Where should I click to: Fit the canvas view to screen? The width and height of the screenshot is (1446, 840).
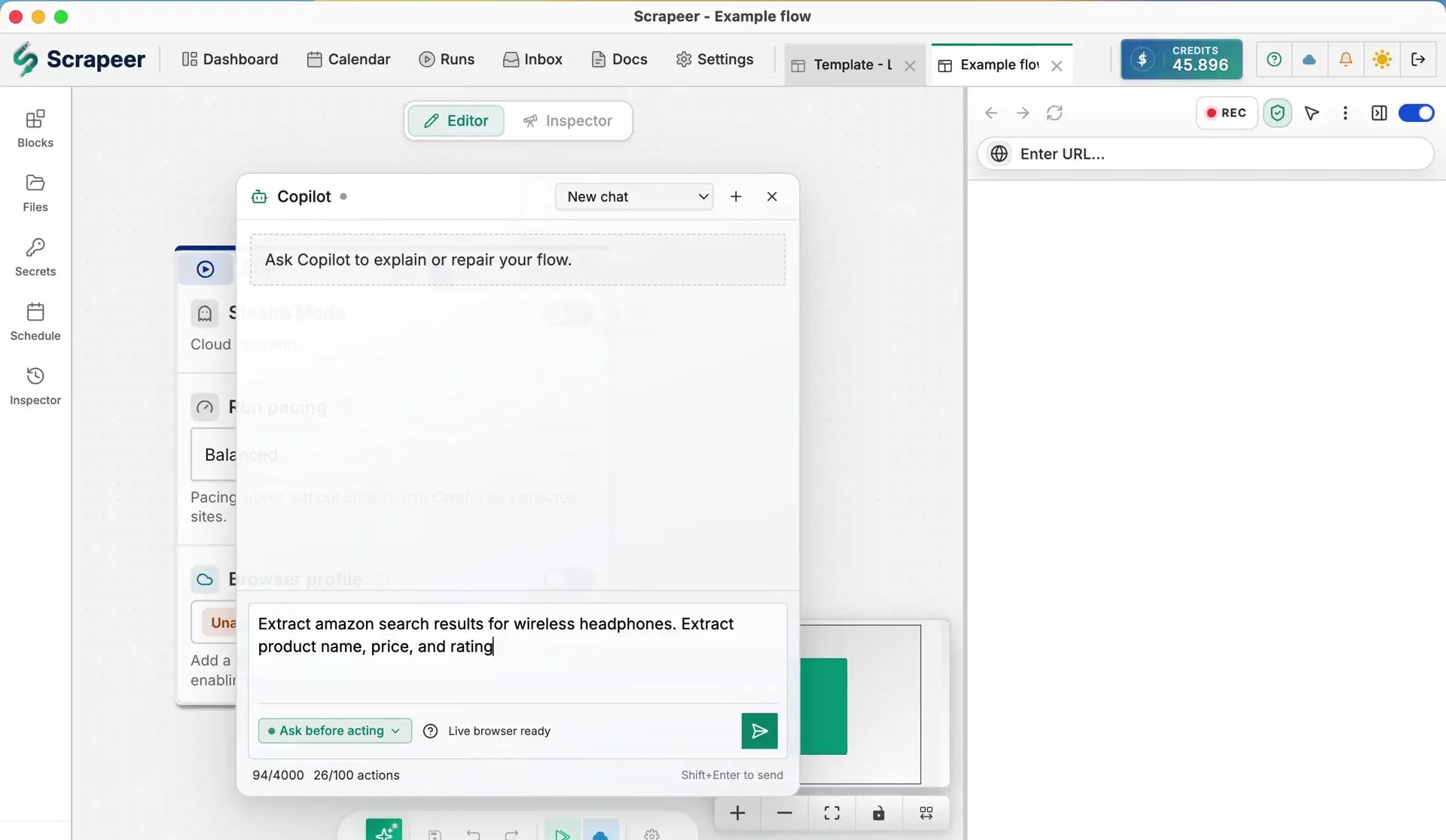click(x=831, y=813)
